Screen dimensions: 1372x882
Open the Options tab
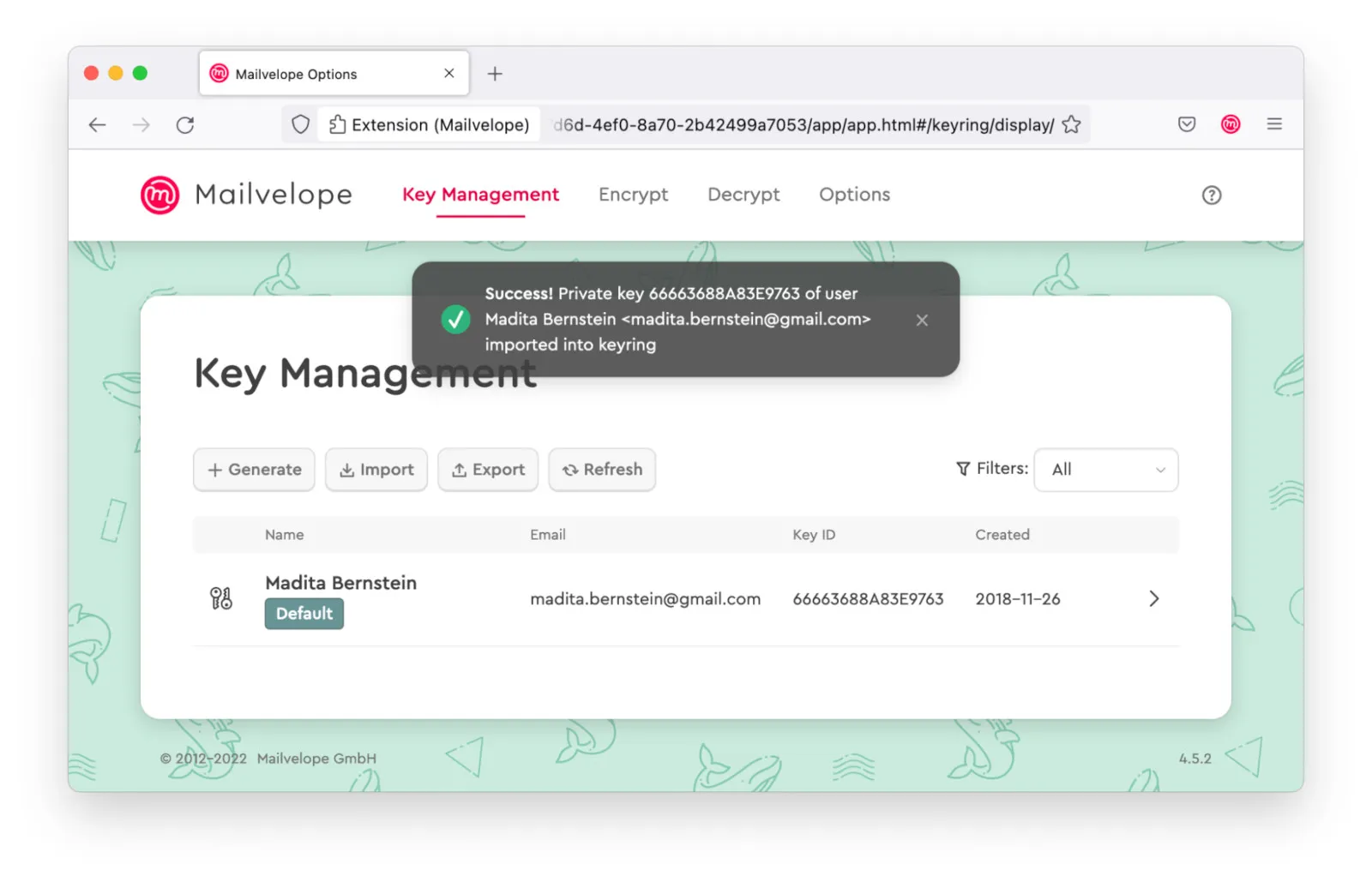click(x=854, y=195)
